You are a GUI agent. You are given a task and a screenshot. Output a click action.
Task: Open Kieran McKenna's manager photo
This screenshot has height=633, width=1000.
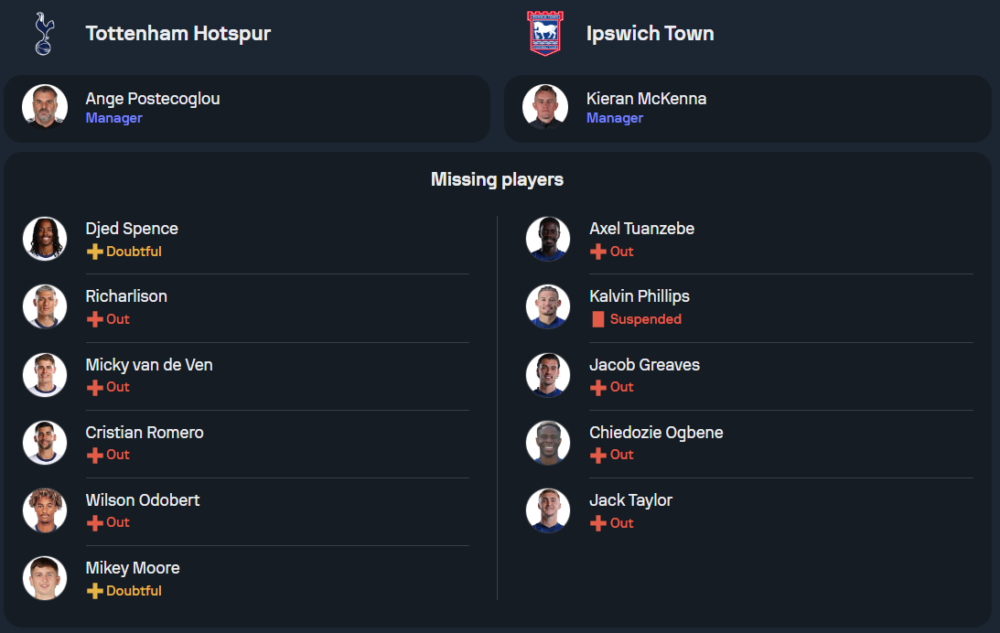[546, 107]
